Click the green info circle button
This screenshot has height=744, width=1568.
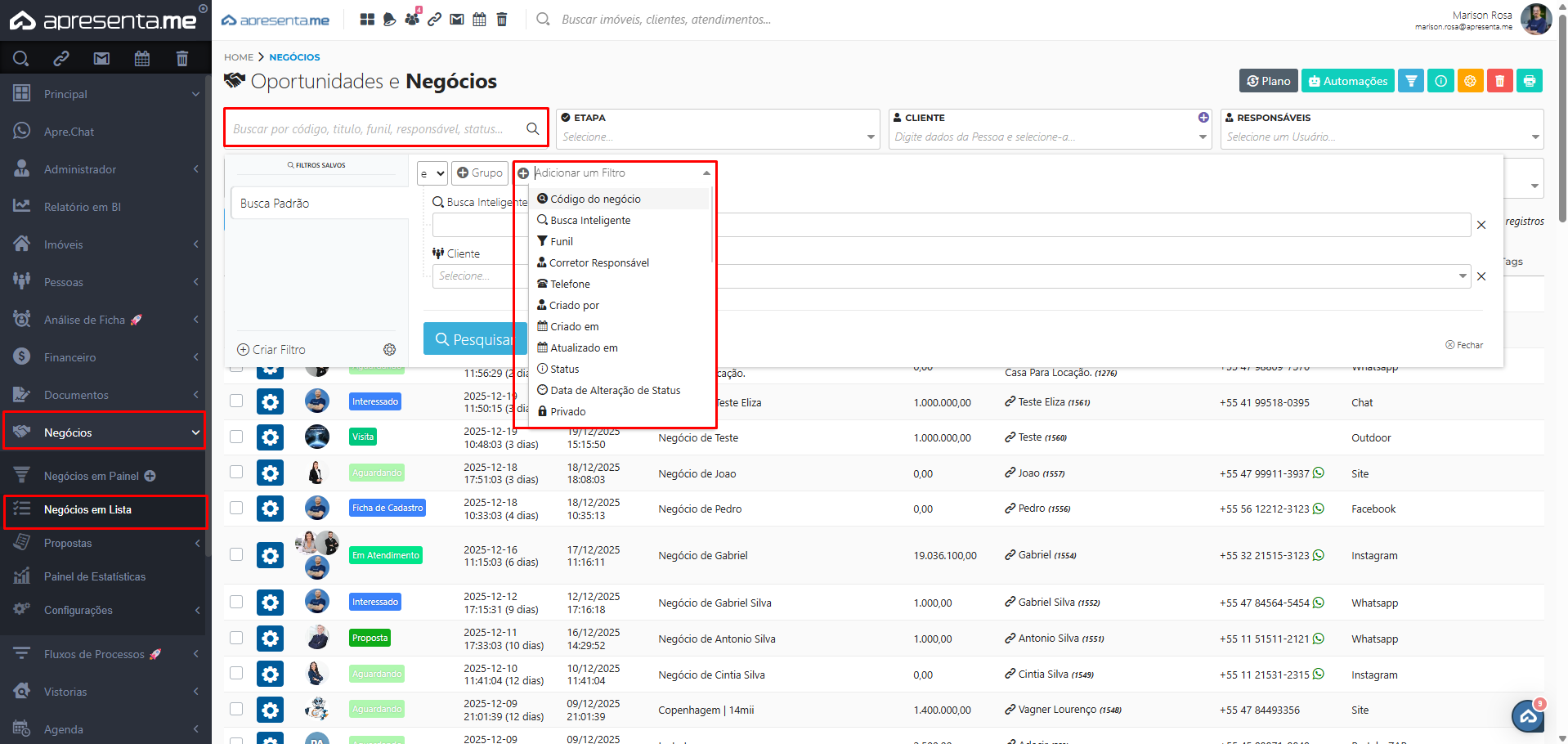coord(1440,81)
